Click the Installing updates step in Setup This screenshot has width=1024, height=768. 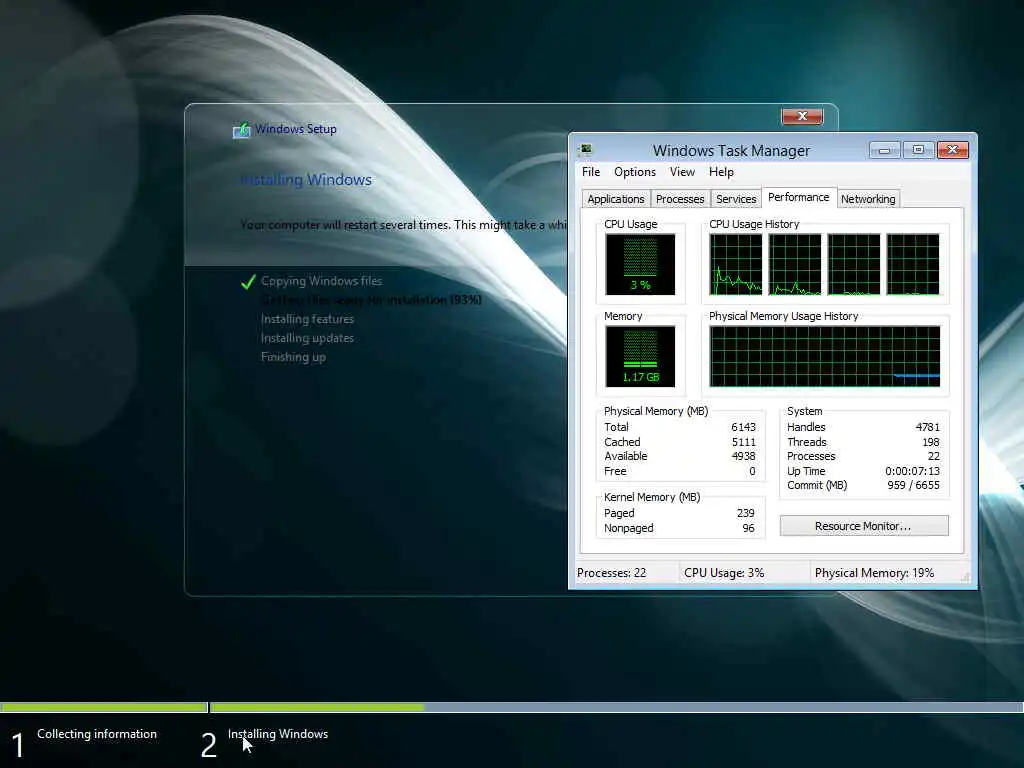[x=308, y=338]
